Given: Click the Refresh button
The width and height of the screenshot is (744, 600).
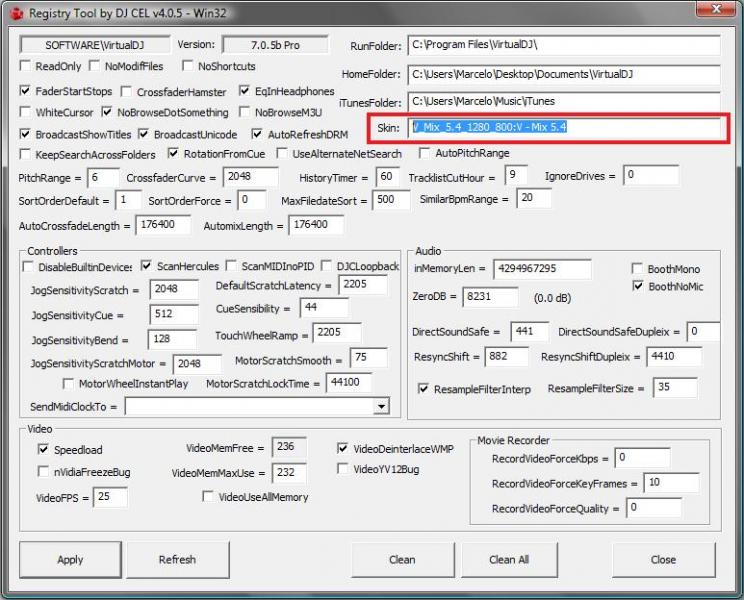Looking at the screenshot, I should 177,560.
